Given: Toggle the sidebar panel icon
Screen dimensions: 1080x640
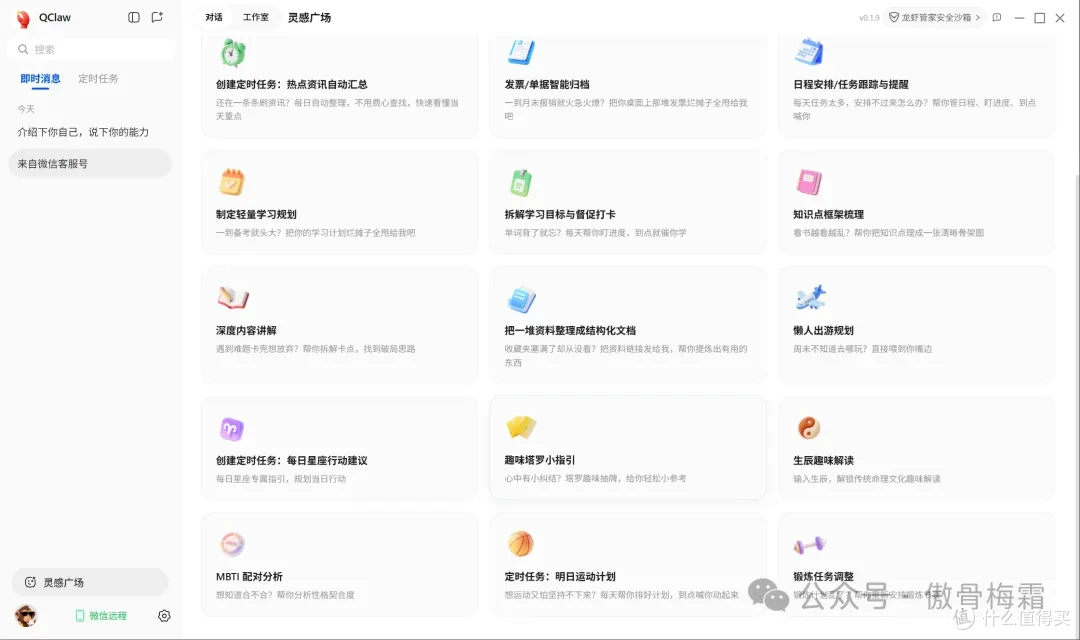Looking at the screenshot, I should [x=134, y=17].
